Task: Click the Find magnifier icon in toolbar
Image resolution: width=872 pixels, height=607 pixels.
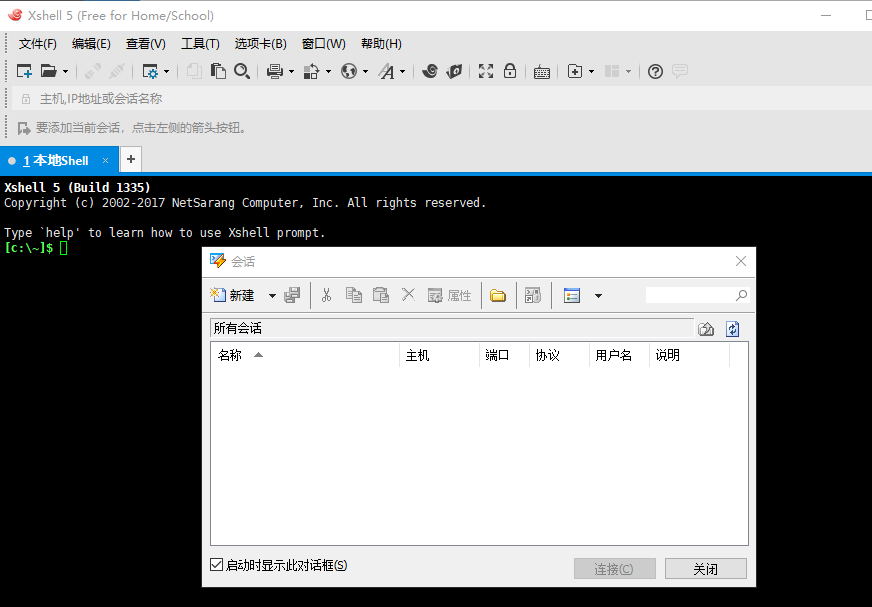Action: (242, 71)
